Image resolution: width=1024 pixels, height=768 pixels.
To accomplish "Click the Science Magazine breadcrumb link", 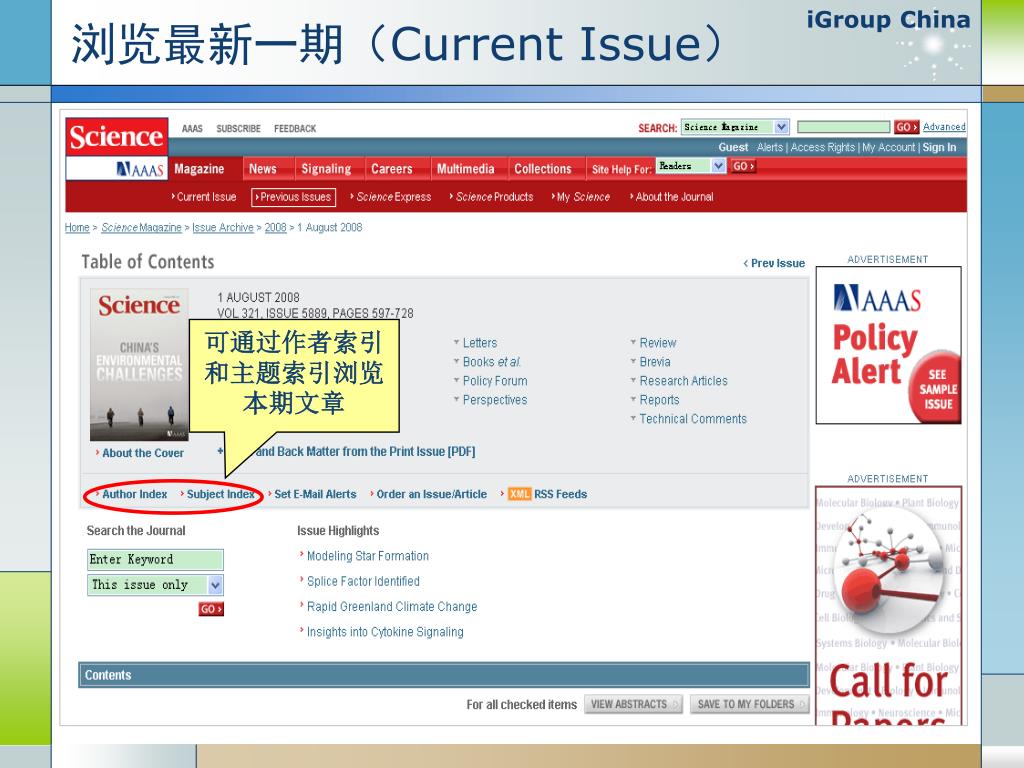I will 141,227.
